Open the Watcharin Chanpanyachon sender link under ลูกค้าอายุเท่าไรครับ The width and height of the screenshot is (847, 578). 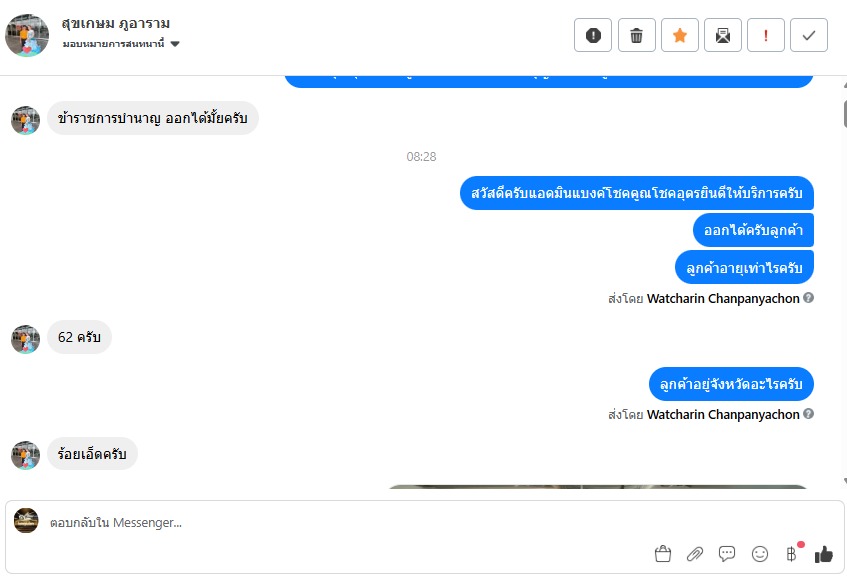(x=723, y=298)
